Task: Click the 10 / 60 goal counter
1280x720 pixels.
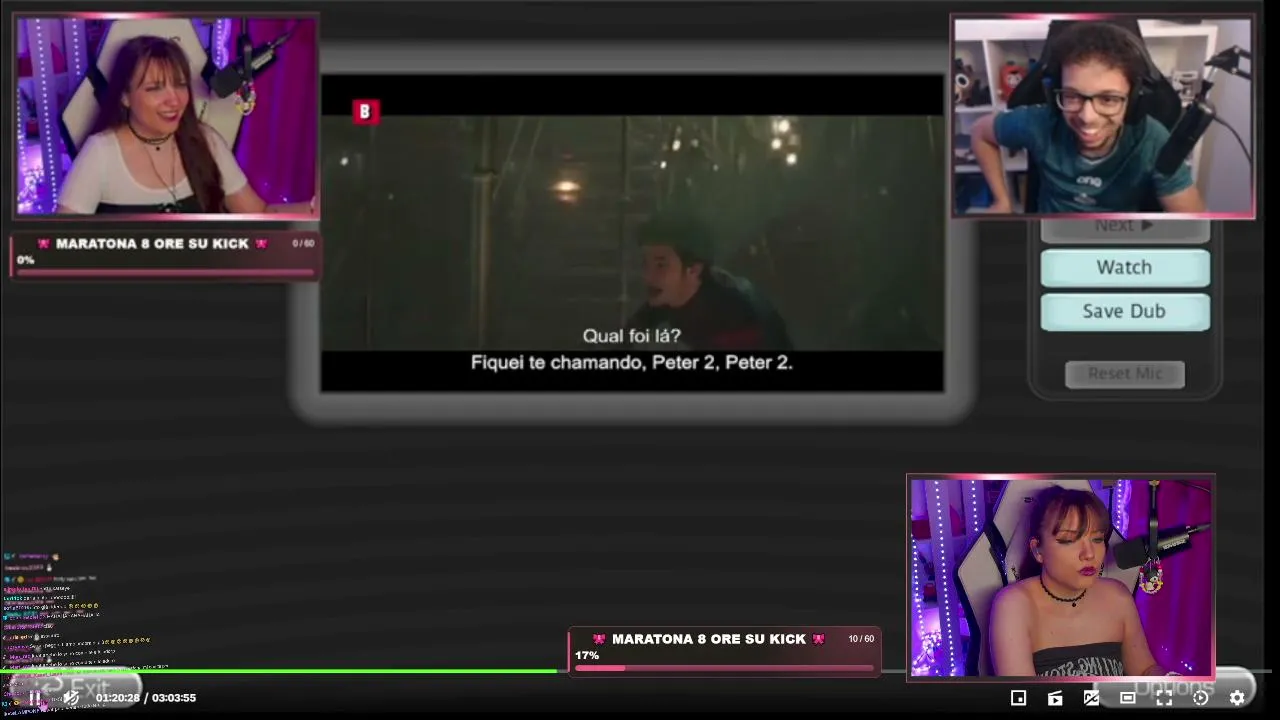Action: [x=861, y=639]
